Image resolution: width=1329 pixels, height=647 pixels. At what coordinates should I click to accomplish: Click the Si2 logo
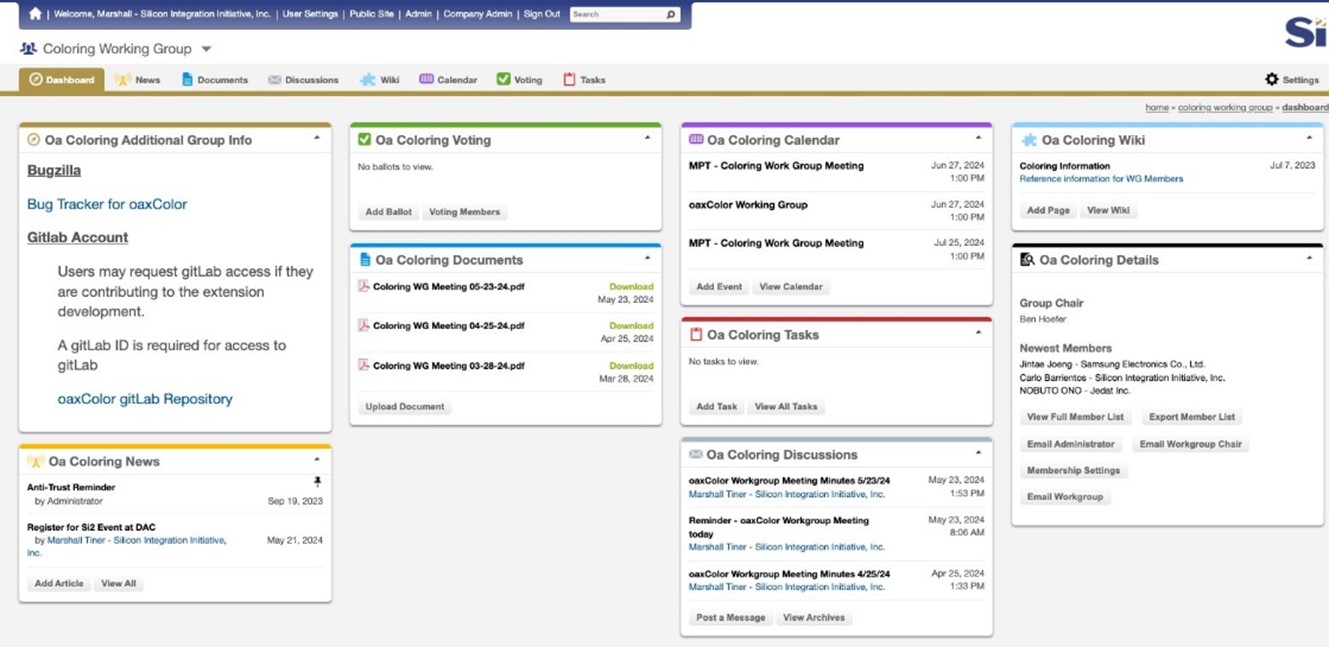1305,32
